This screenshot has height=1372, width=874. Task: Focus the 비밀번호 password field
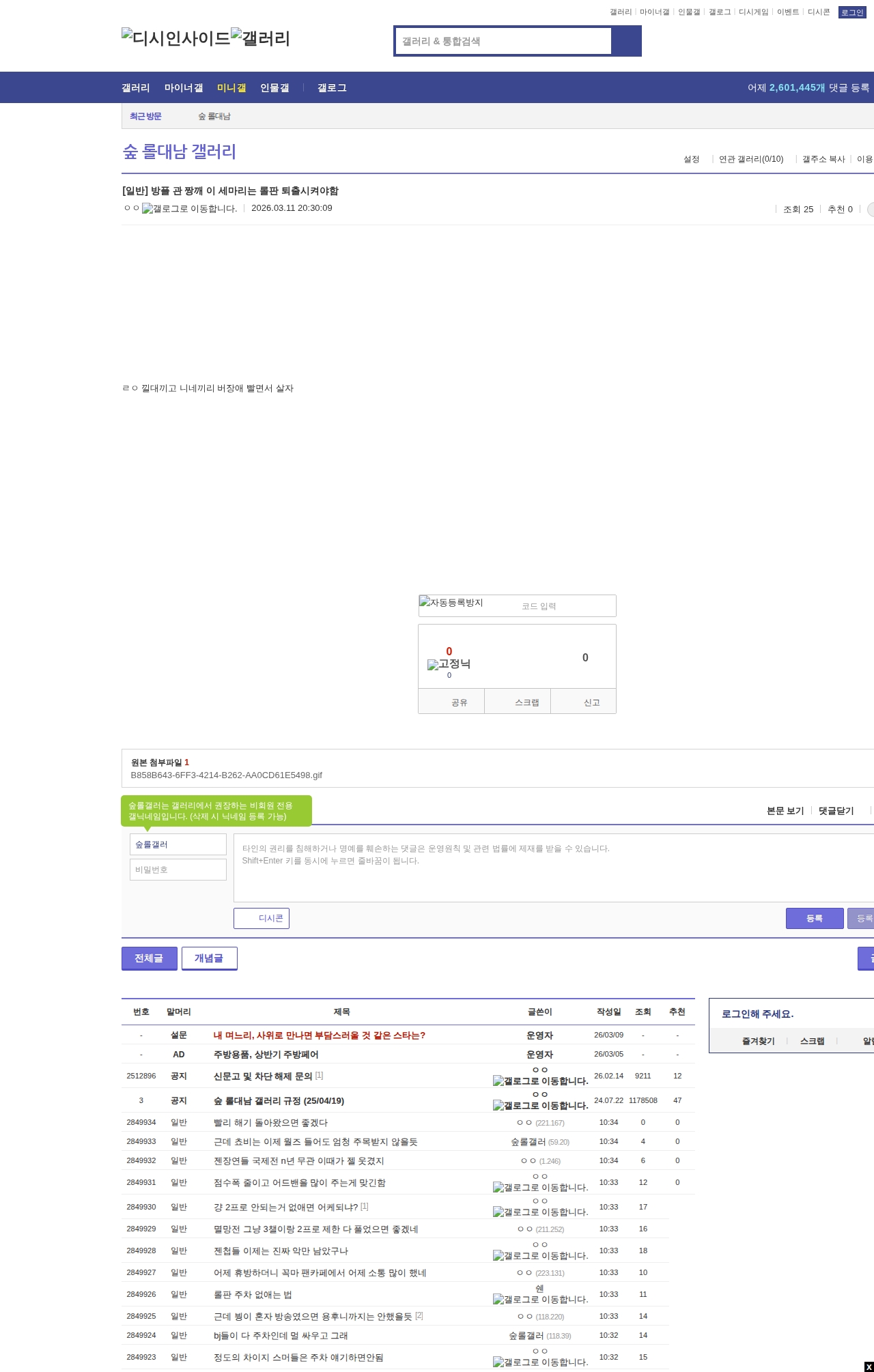click(x=178, y=870)
